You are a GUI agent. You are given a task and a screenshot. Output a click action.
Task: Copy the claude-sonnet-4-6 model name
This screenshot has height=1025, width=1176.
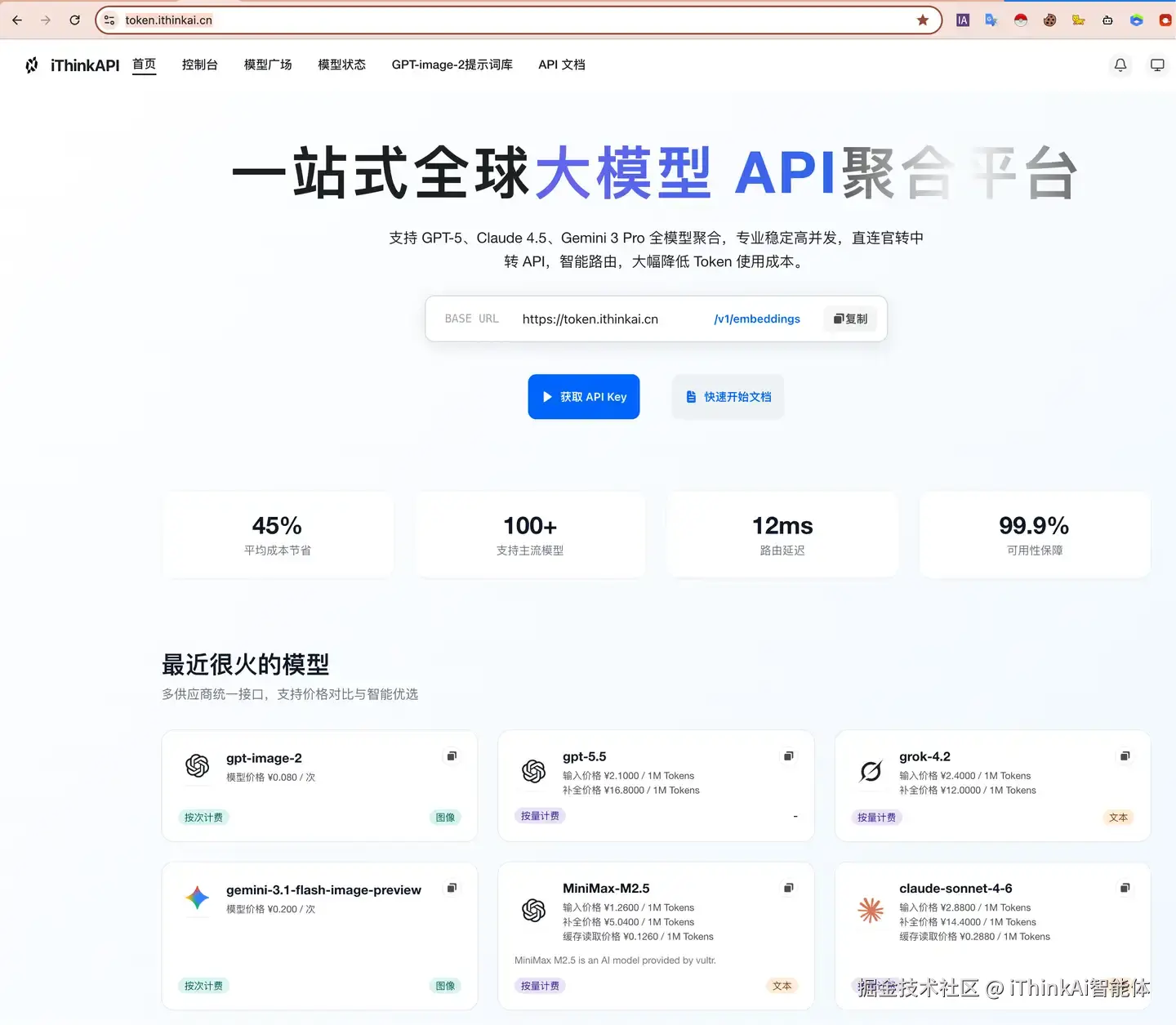point(1125,888)
